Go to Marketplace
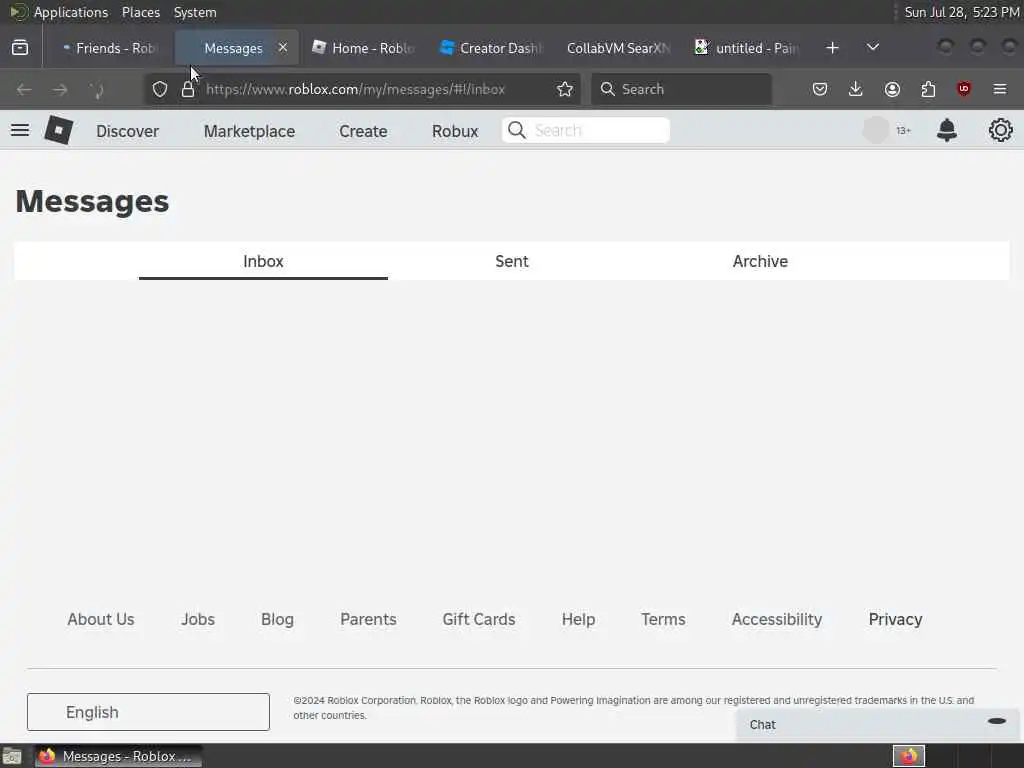Screen dimensions: 1024x768 [249, 131]
